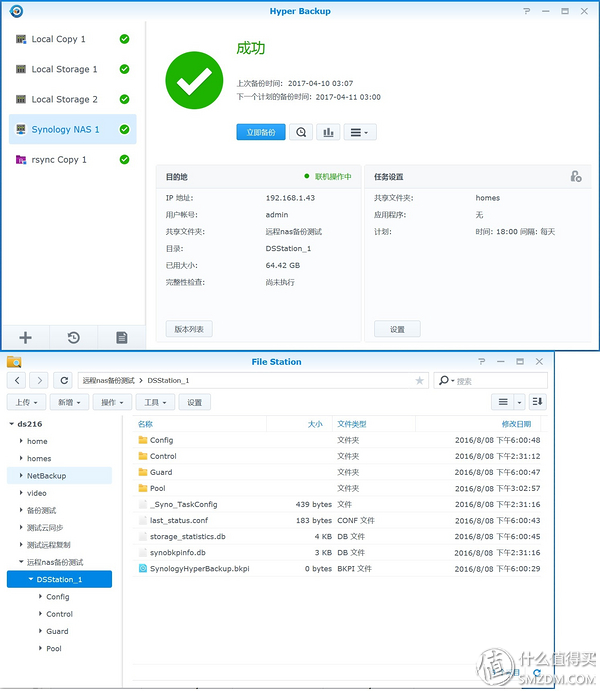This screenshot has height=691, width=600.
Task: Open the 工具 tools dropdown
Action: tap(155, 402)
